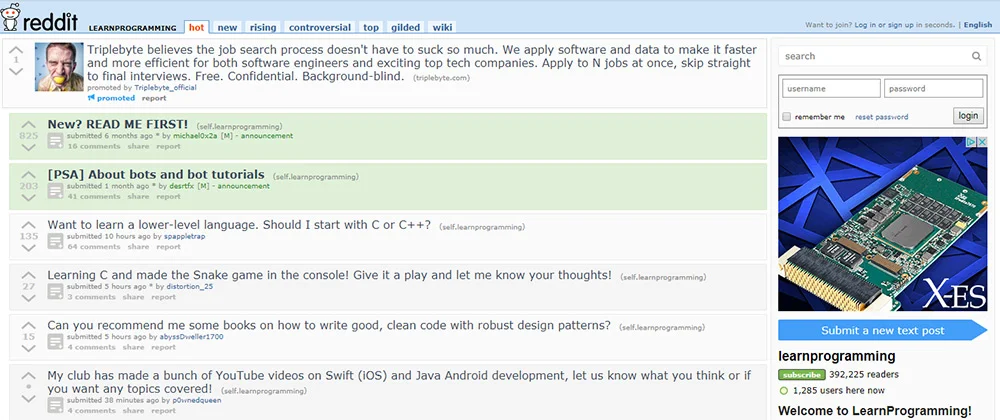
Task: Click the login button
Action: (x=968, y=116)
